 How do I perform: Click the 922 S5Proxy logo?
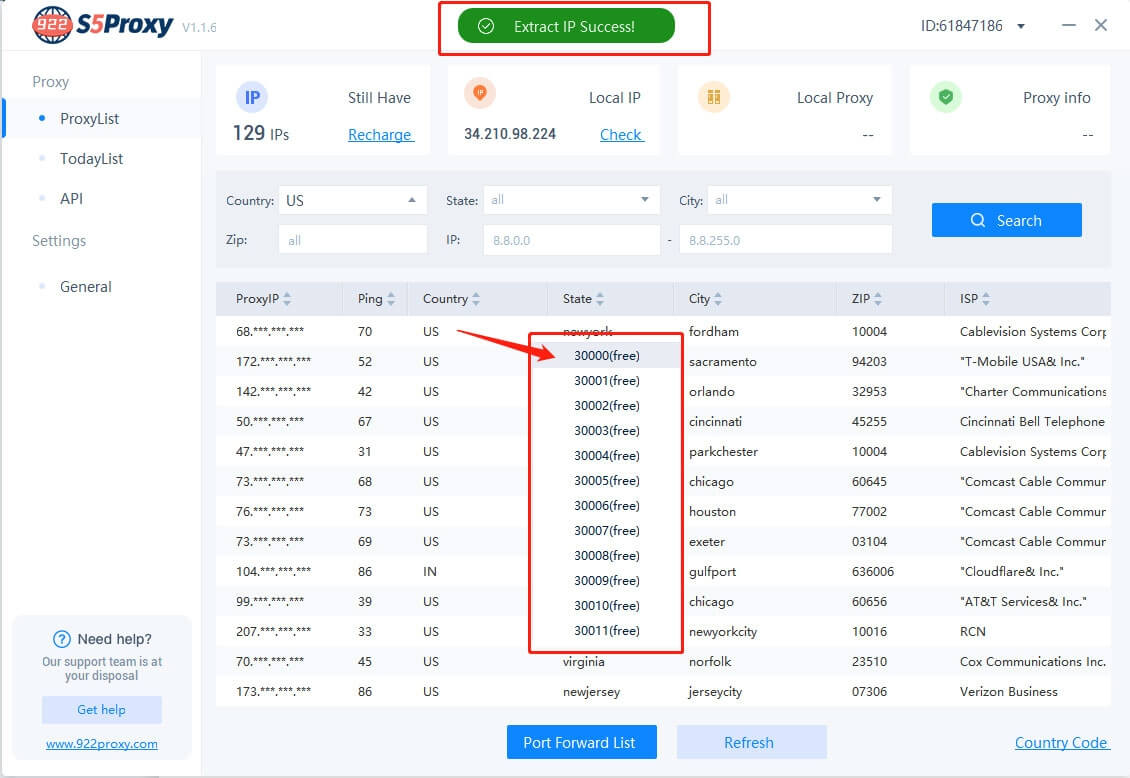point(102,26)
